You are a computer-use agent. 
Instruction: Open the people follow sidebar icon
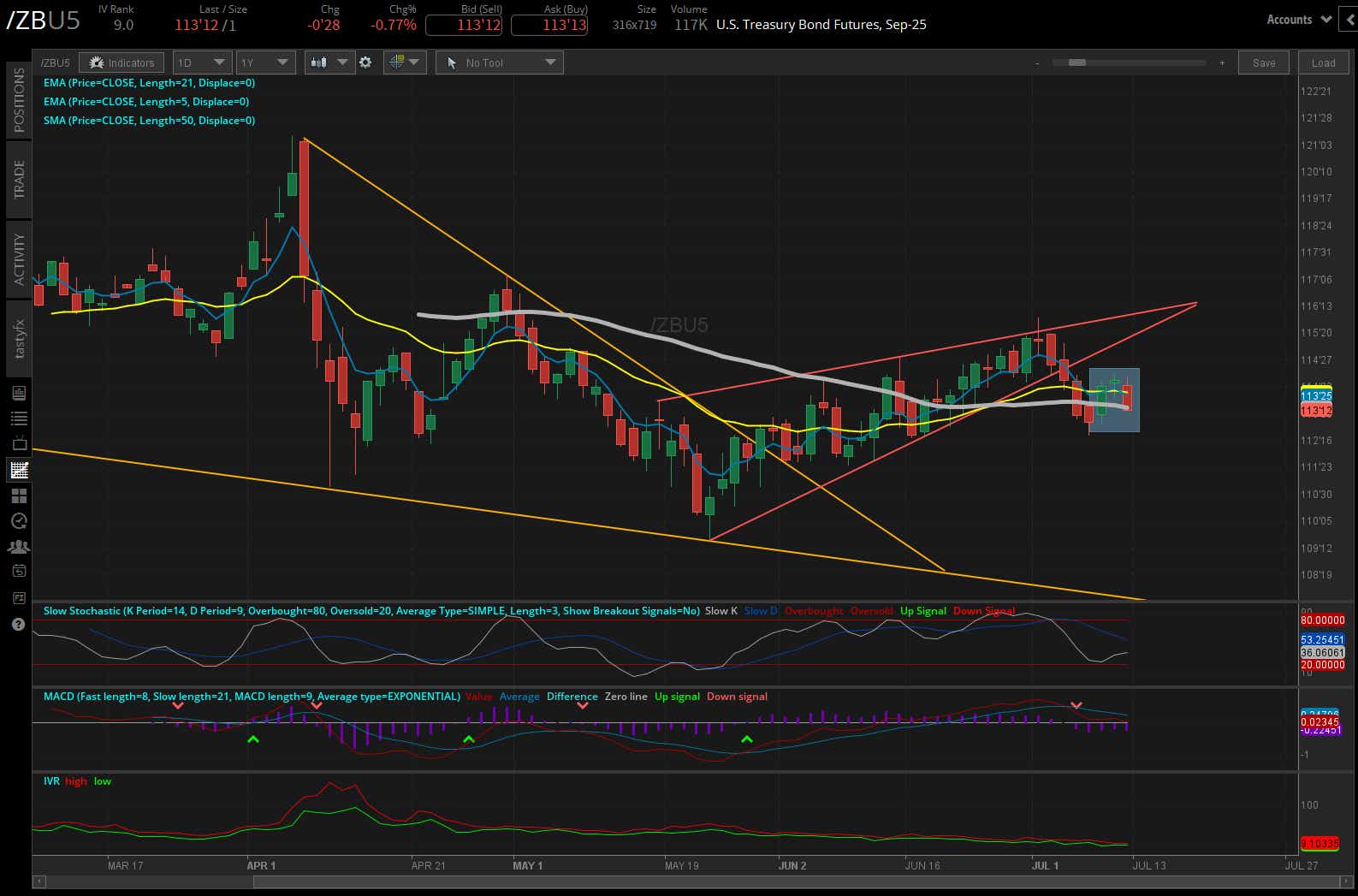click(x=19, y=546)
